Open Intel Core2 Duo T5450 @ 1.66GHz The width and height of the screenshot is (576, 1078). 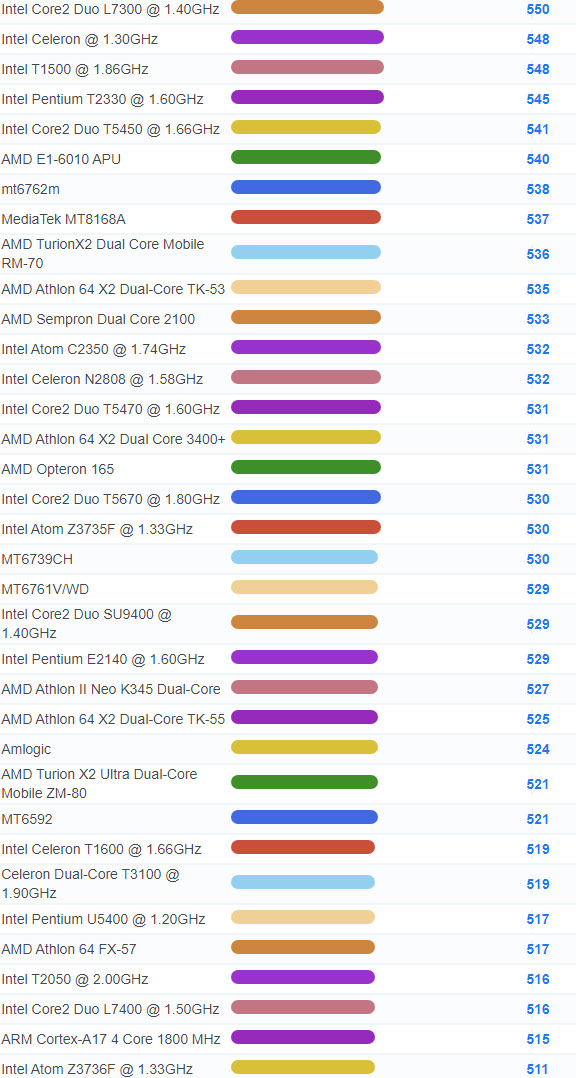(111, 129)
